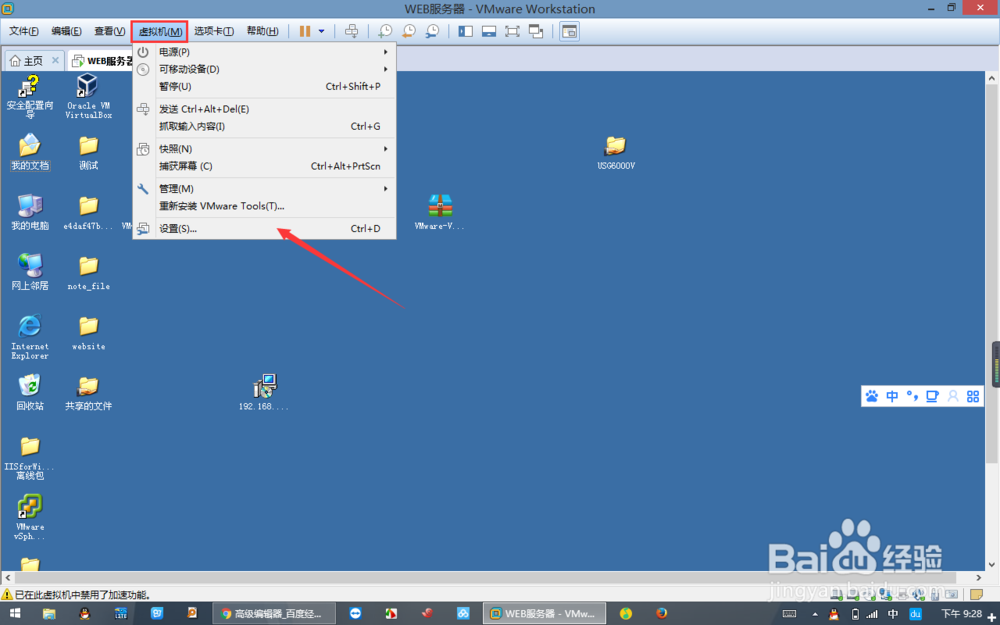Close the 虚拟机(M) menu in the menu bar
This screenshot has height=625, width=1000.
point(159,31)
